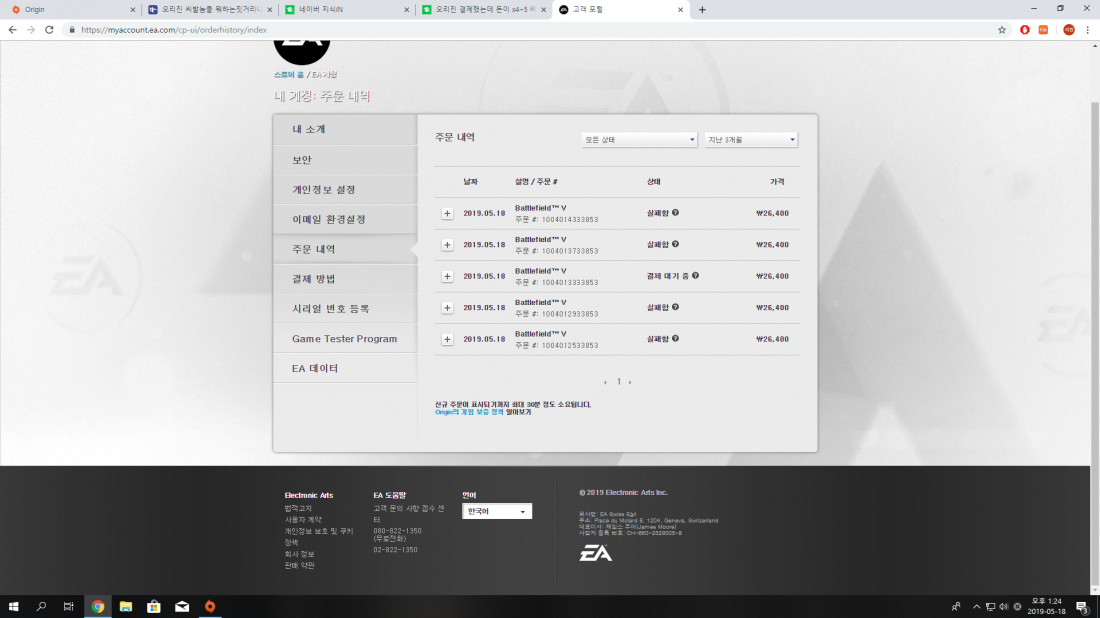Open the 한국어 language dropdown
This screenshot has height=618, width=1100.
pos(497,511)
